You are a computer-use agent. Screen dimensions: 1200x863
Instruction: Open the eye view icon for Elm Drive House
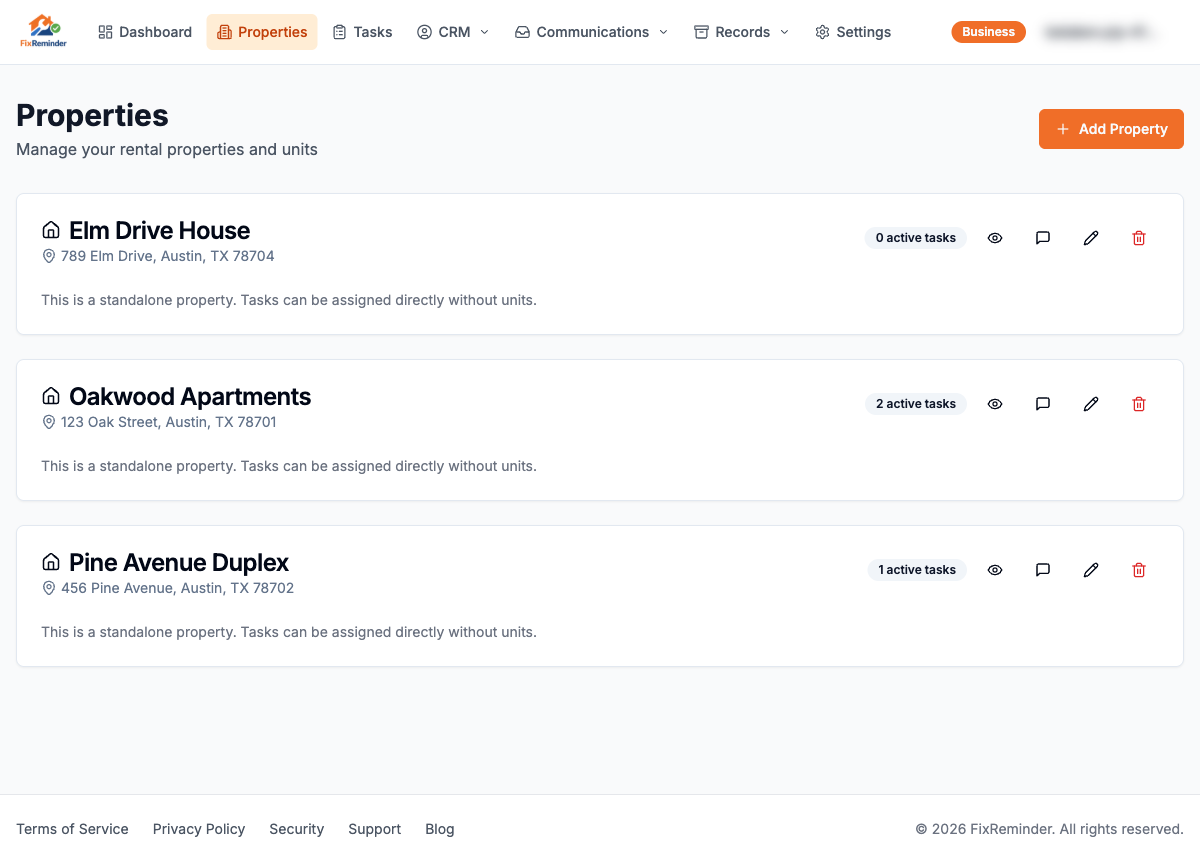pyautogui.click(x=994, y=237)
